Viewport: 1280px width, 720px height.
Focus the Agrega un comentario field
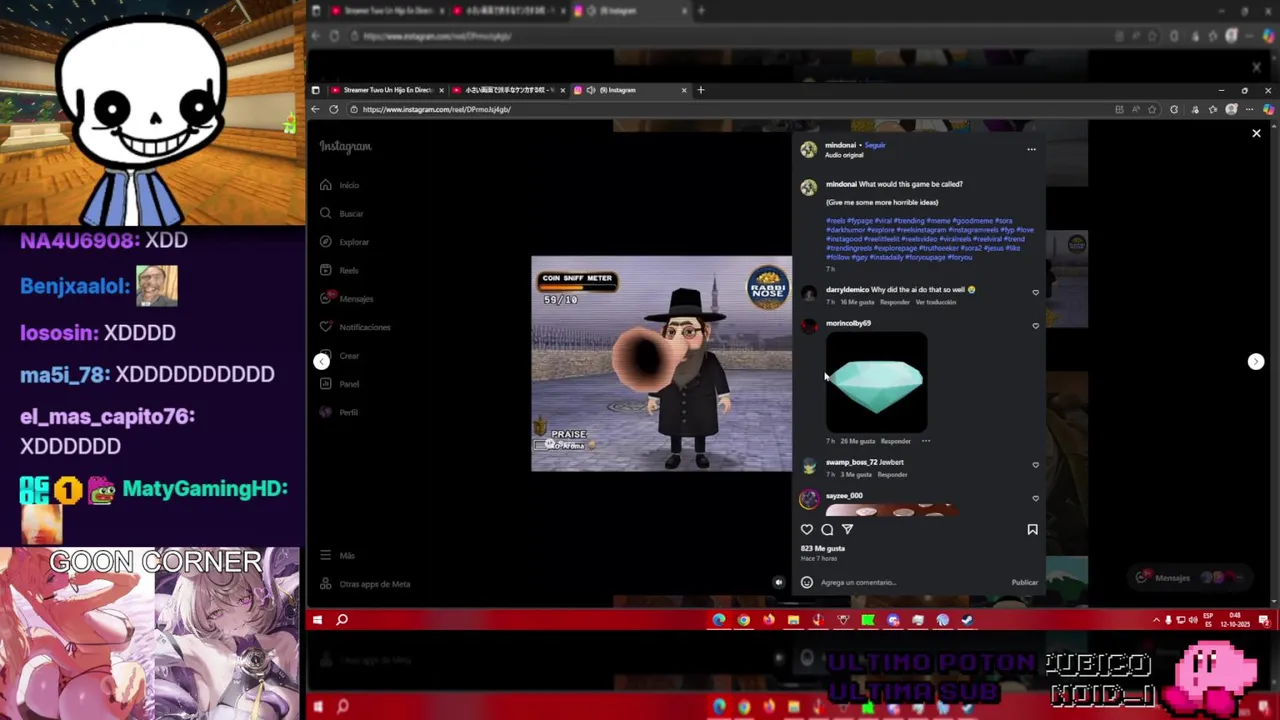(912, 582)
